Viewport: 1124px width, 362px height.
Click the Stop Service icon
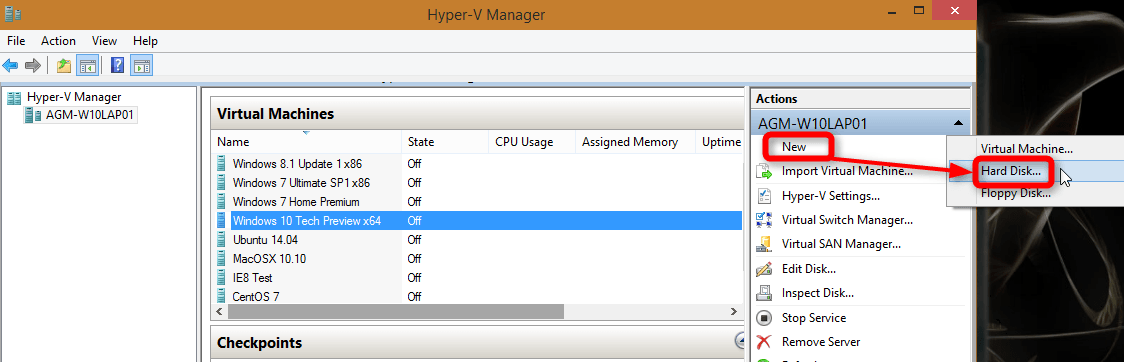tap(764, 318)
